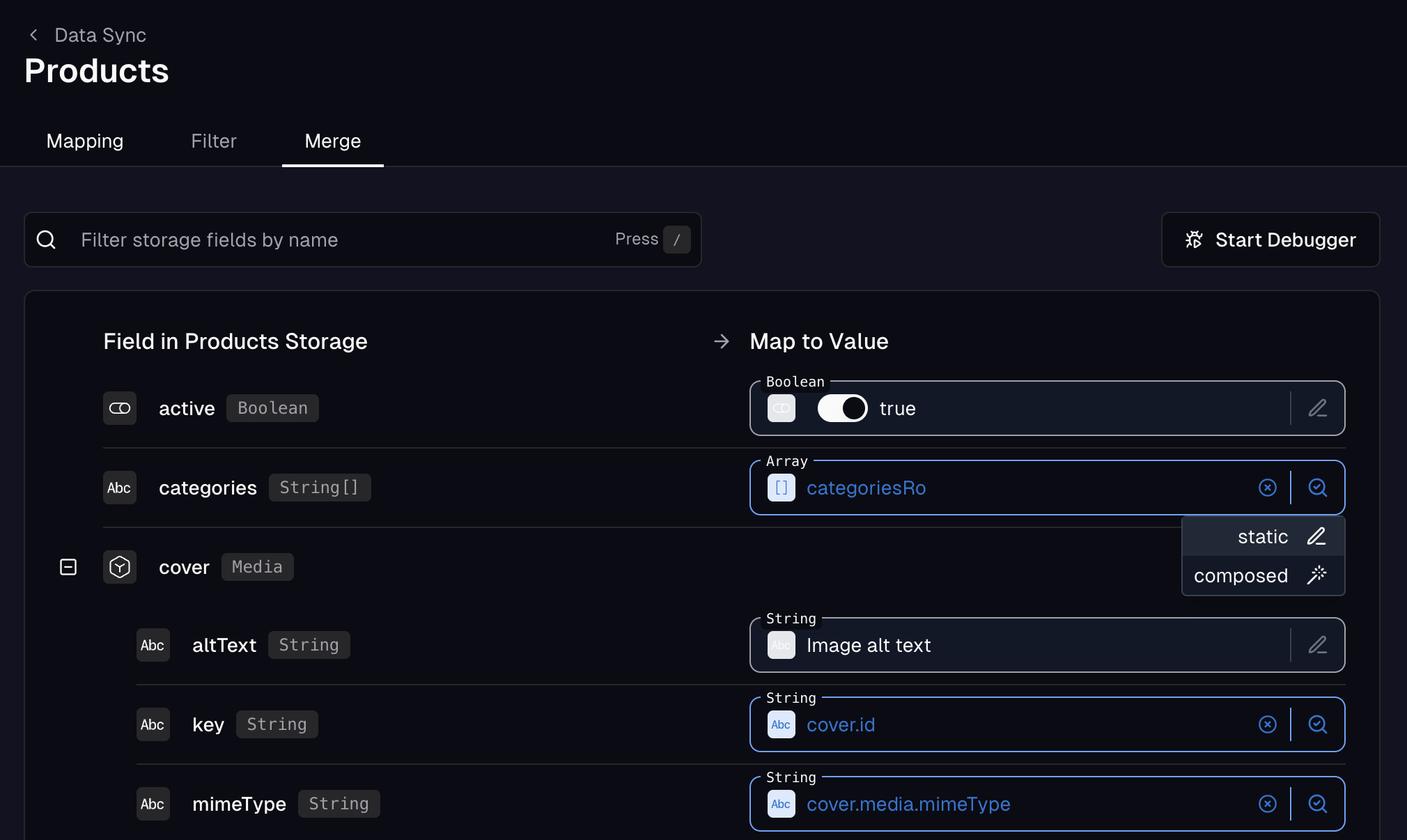Click the clear icon on cover.id mapping
This screenshot has width=1407, height=840.
pos(1267,724)
